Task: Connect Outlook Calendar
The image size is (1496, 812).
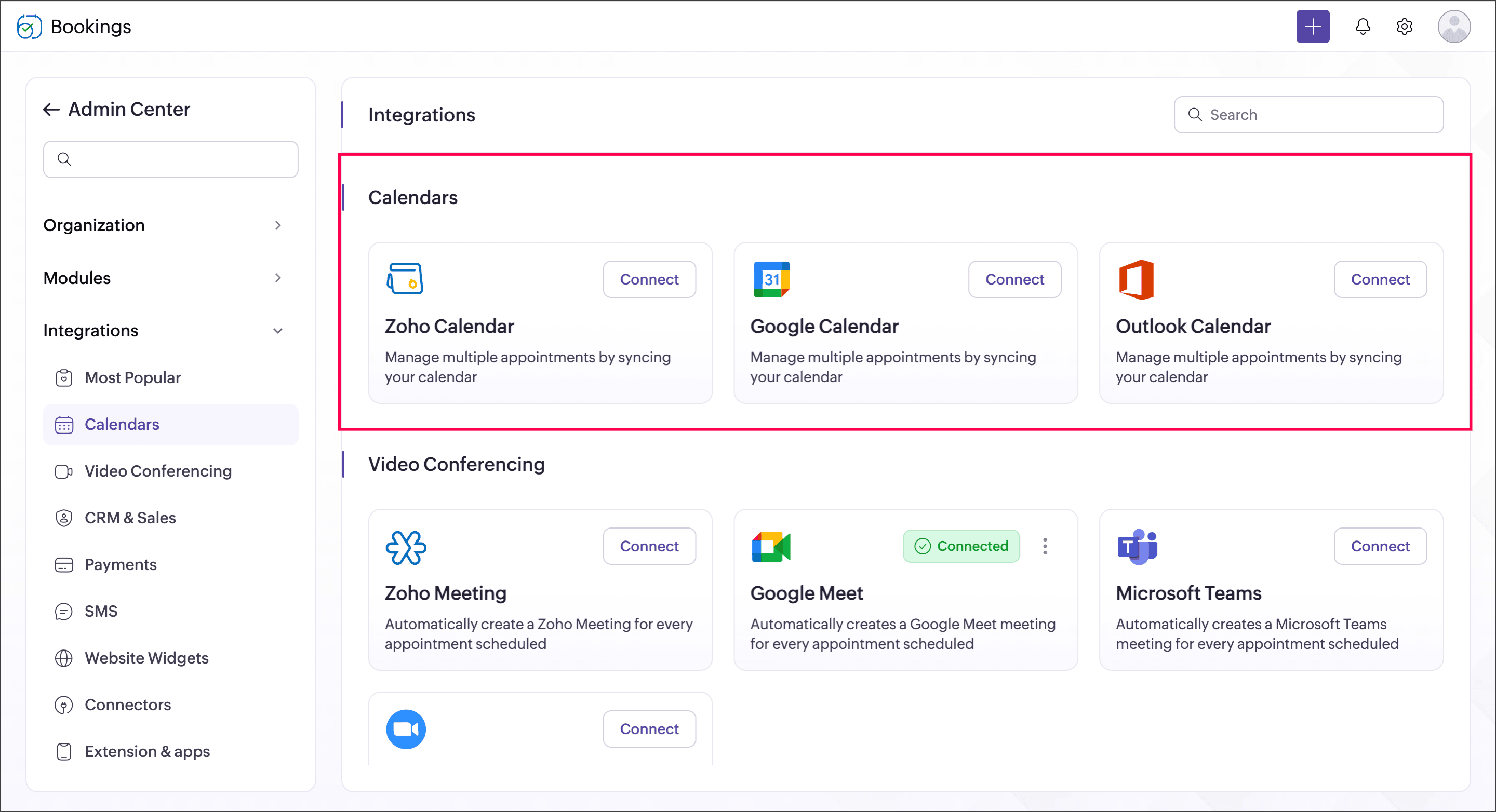Action: [1381, 279]
